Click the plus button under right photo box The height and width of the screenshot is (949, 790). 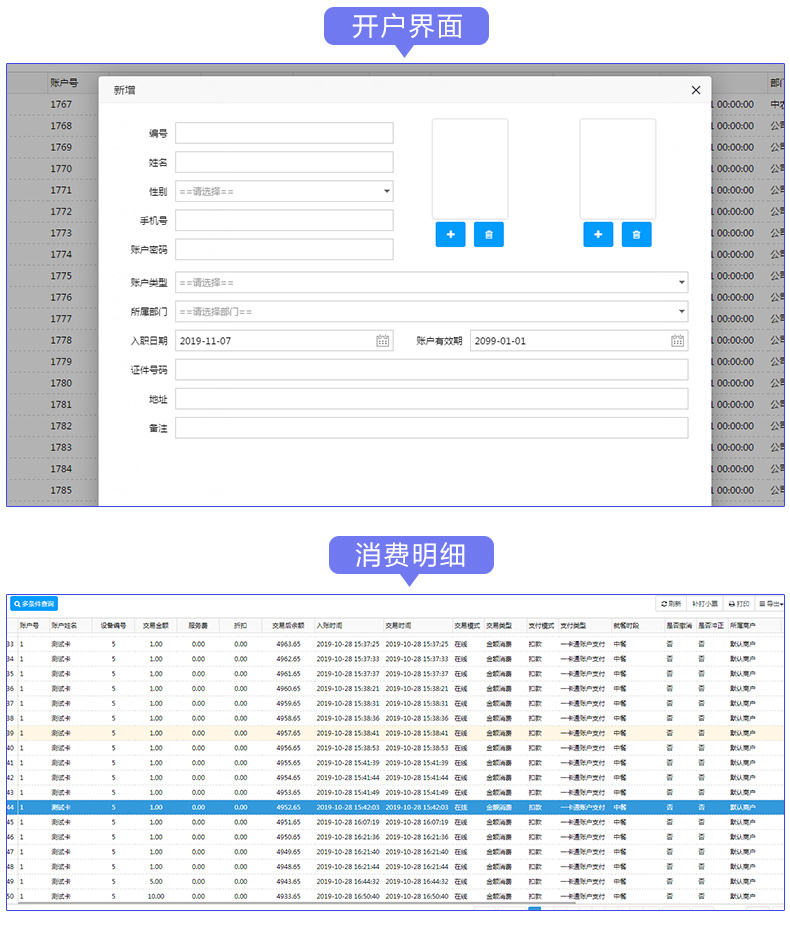tap(598, 234)
